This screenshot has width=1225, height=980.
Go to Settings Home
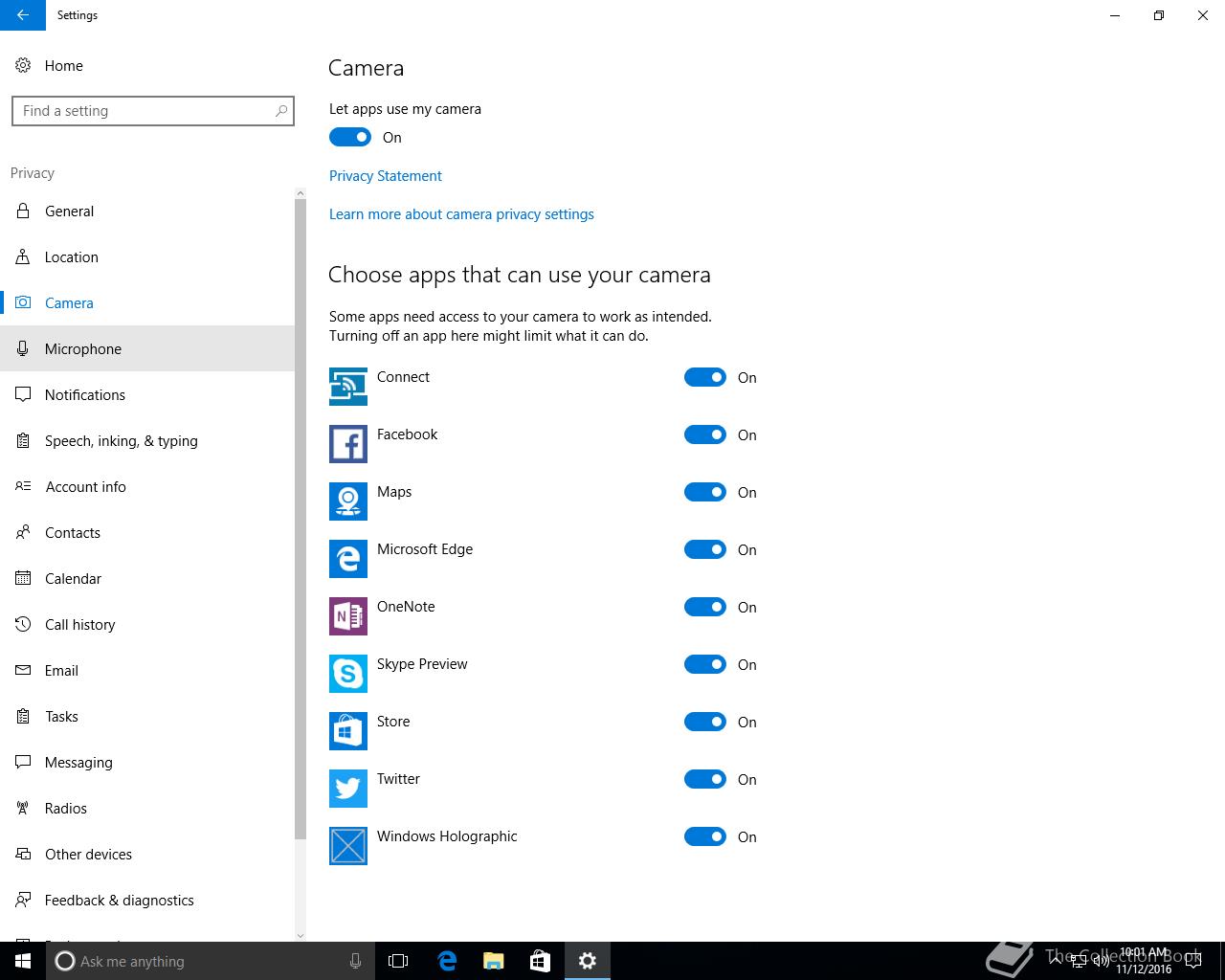tap(147, 65)
